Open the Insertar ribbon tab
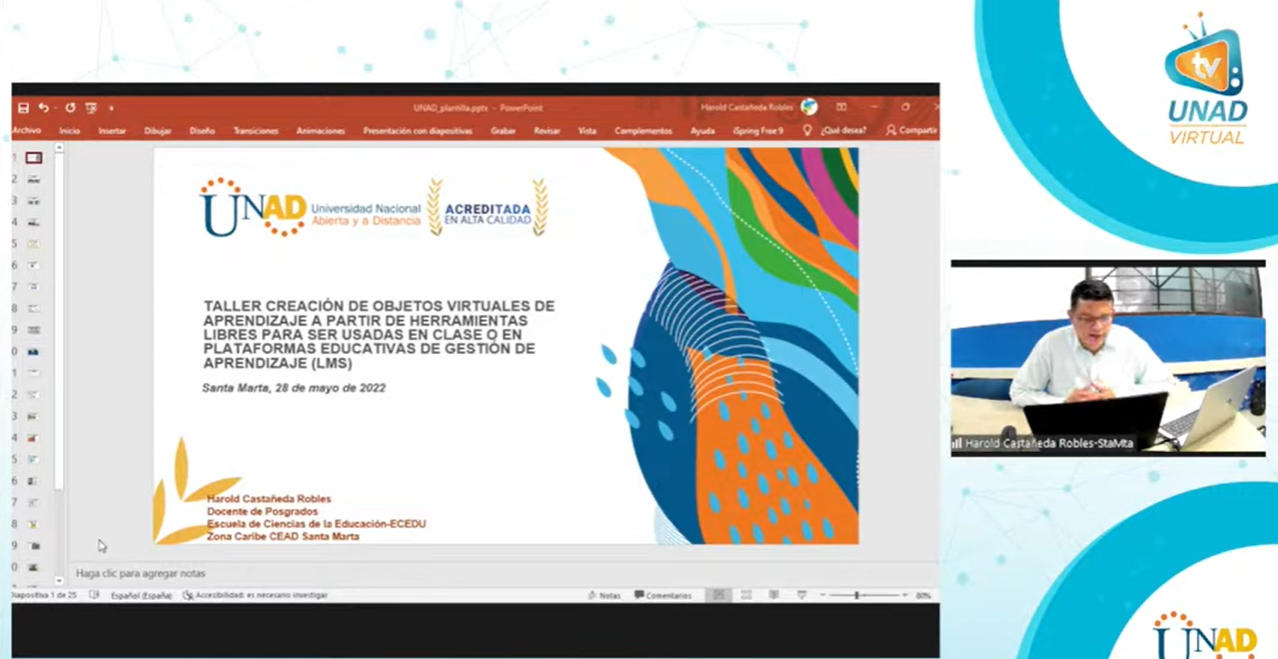Viewport: 1278px width, 659px height. 112,131
